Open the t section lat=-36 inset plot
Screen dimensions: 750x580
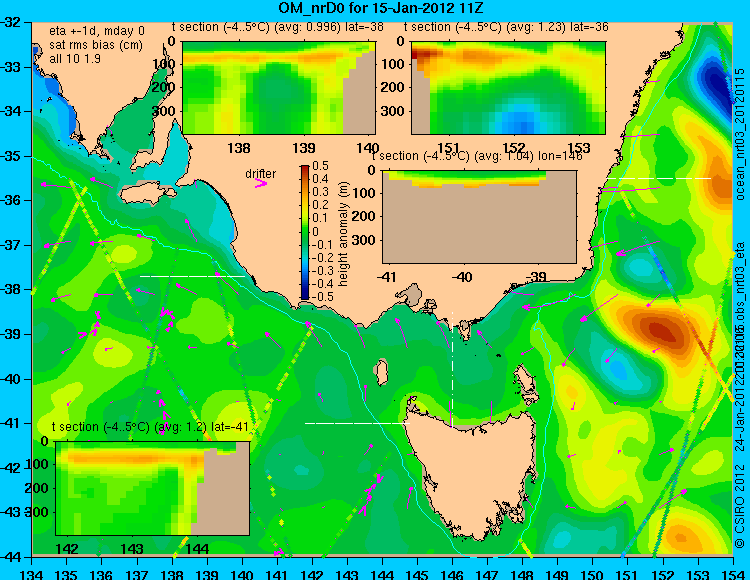(508, 88)
